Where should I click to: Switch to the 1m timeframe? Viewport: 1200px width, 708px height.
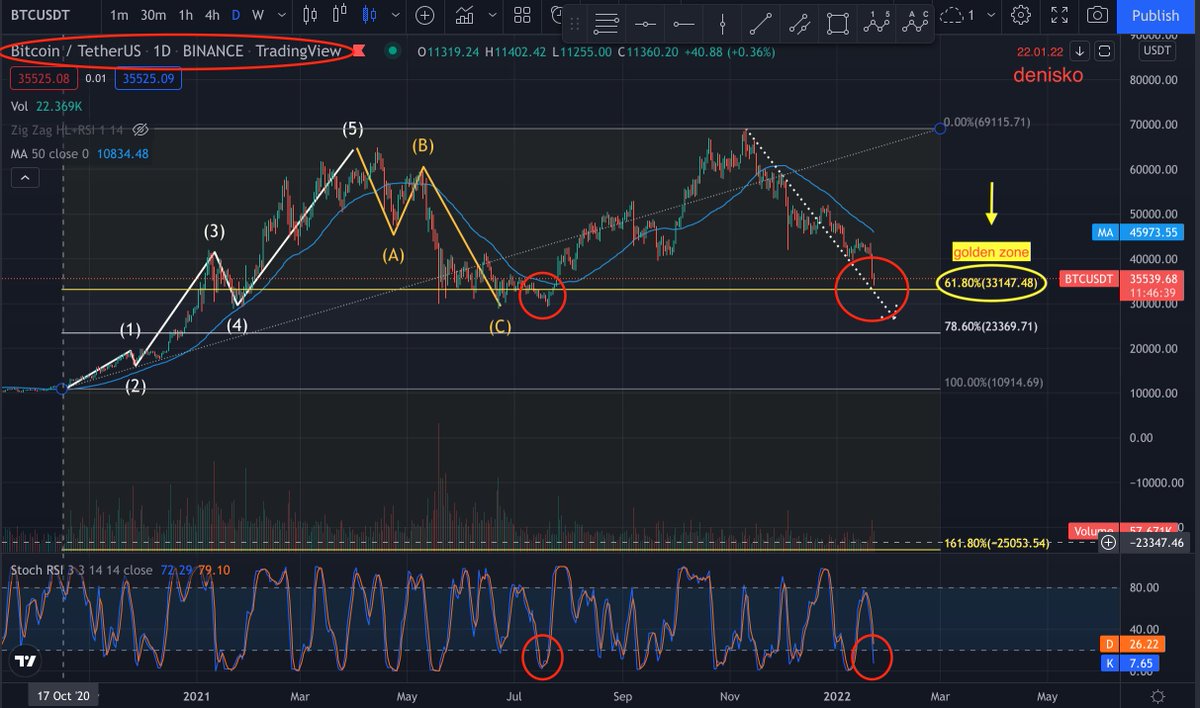(x=119, y=15)
